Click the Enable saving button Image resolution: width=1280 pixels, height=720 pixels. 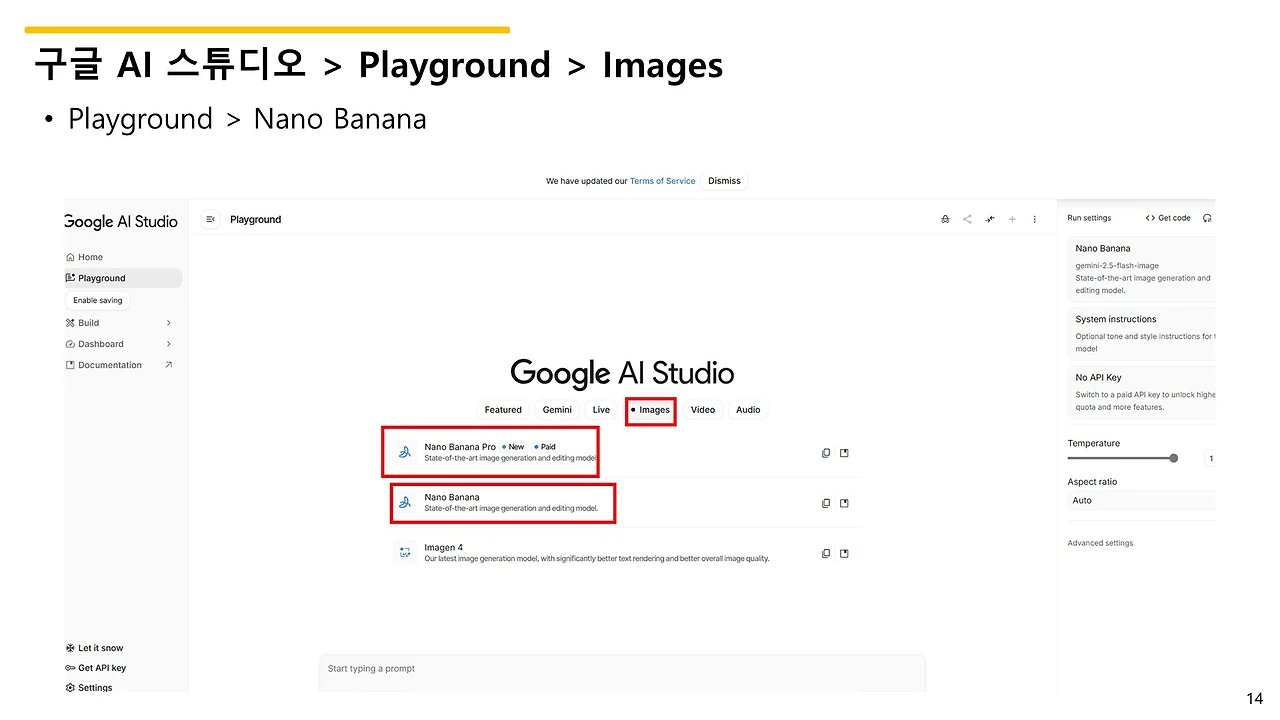click(x=98, y=300)
